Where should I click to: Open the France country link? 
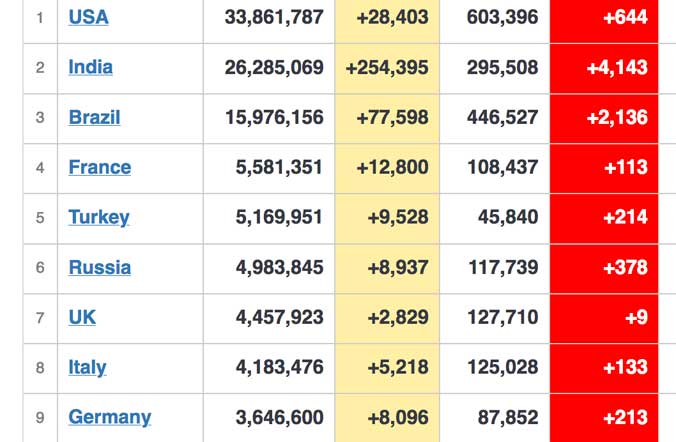click(100, 167)
